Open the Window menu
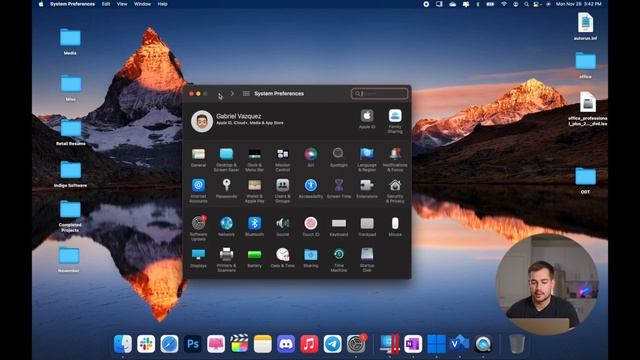This screenshot has height=360, width=640. (142, 4)
